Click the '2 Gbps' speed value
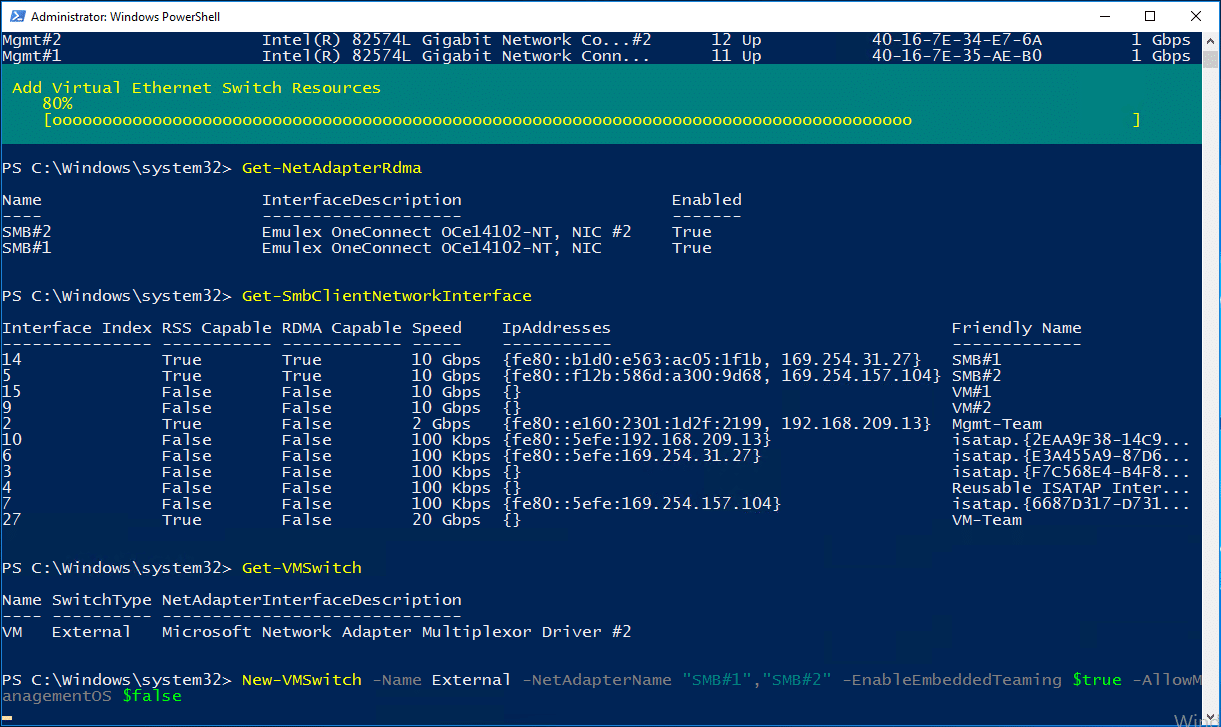 coord(442,424)
